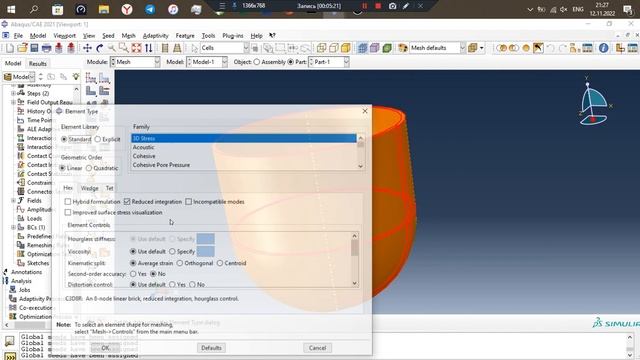The width and height of the screenshot is (640, 360).
Task: Enable hidden line render style
Action: tap(333, 48)
